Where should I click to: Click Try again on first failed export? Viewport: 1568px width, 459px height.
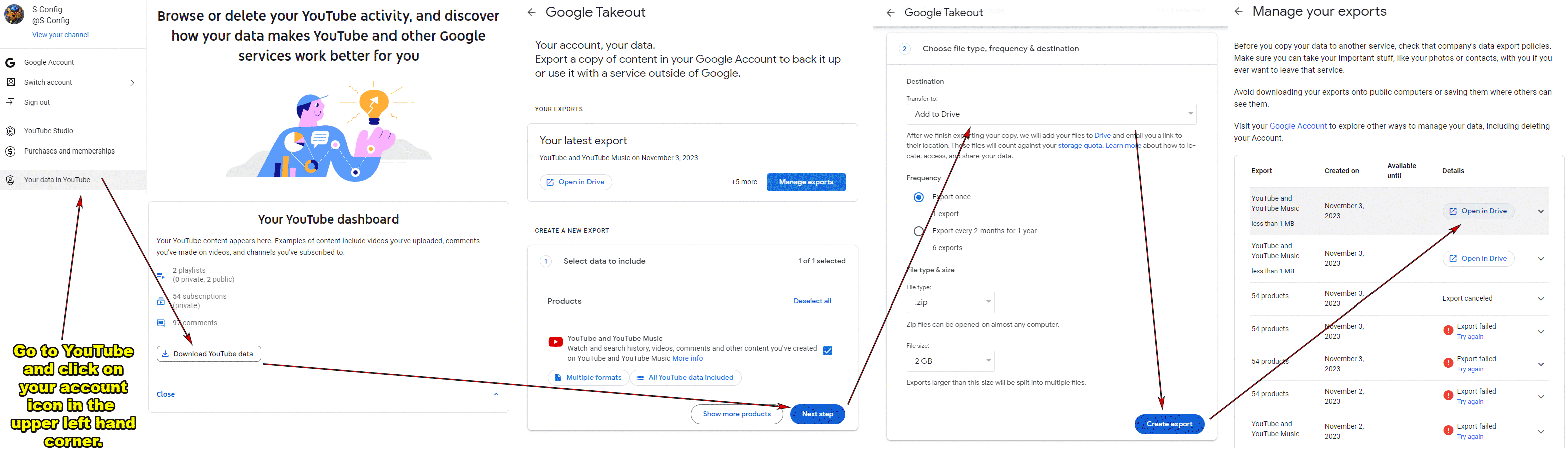pyautogui.click(x=1469, y=337)
